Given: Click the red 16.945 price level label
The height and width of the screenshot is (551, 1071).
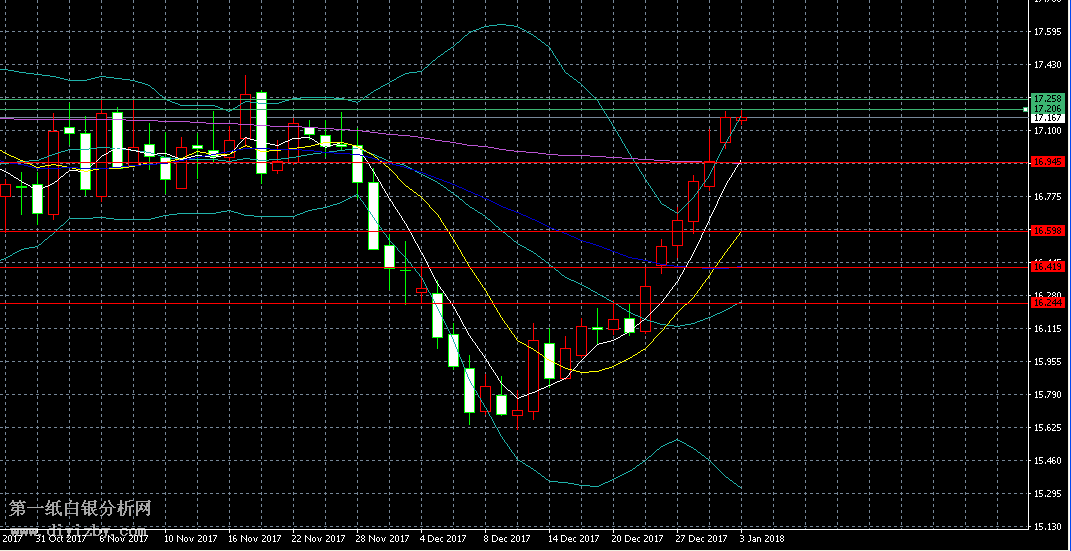Looking at the screenshot, I should (1048, 162).
